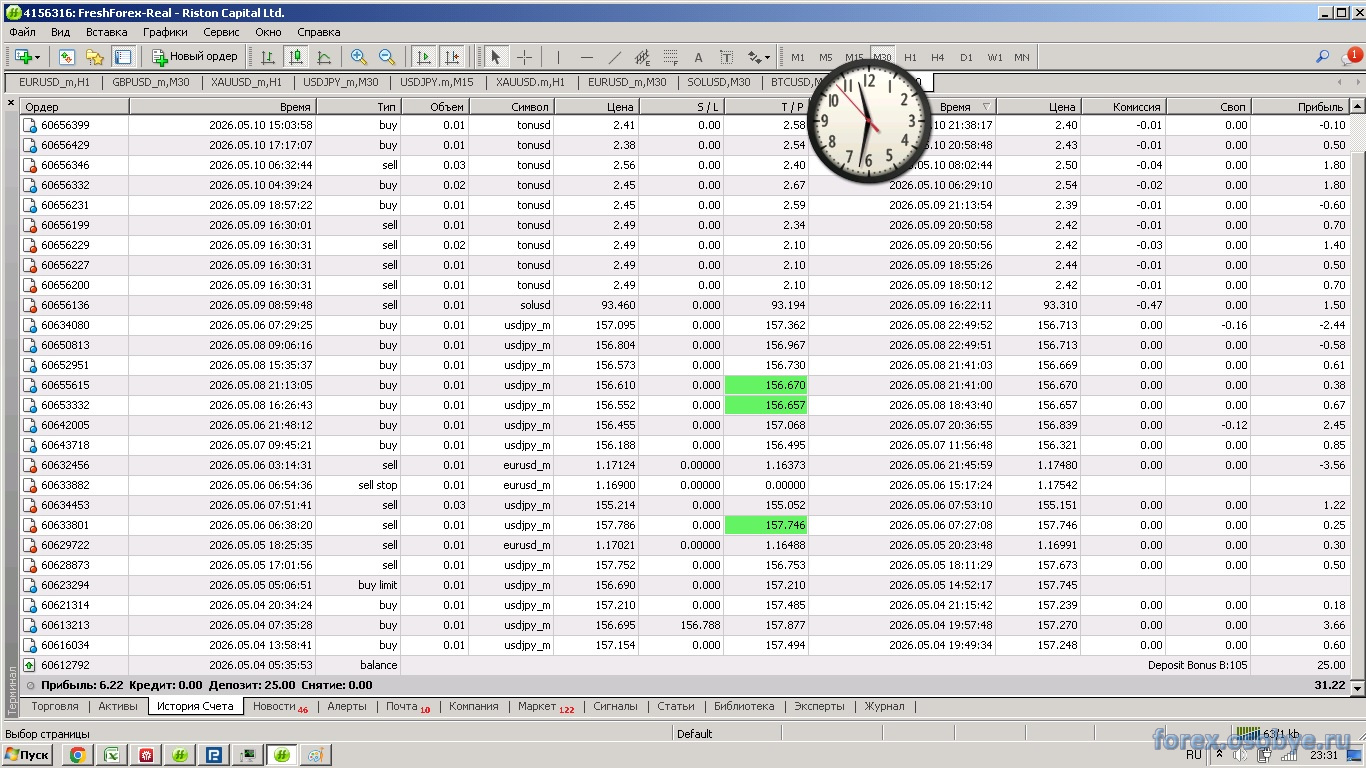1366x768 pixels.
Task: Open the Сервис menu
Action: 221,32
